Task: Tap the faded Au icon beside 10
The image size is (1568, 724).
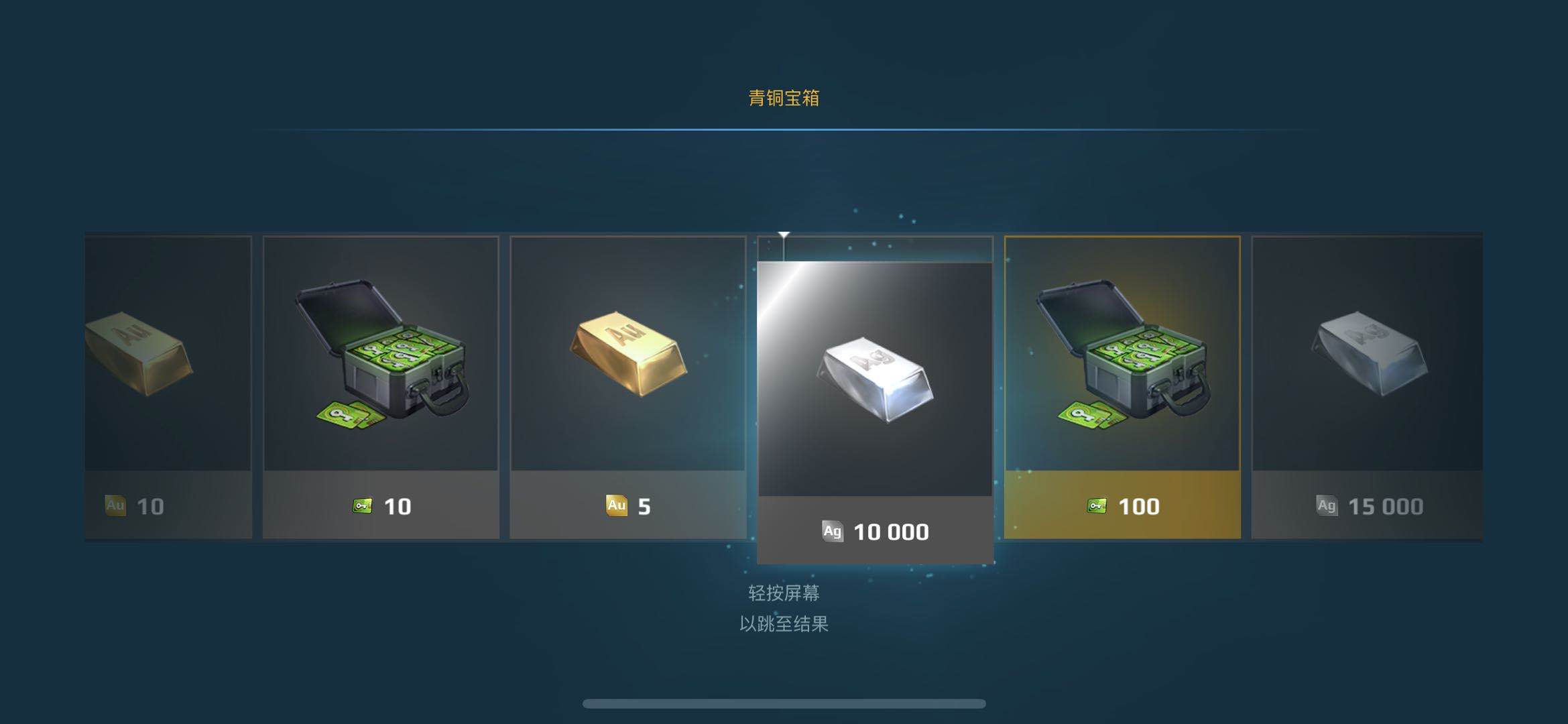Action: [x=115, y=505]
